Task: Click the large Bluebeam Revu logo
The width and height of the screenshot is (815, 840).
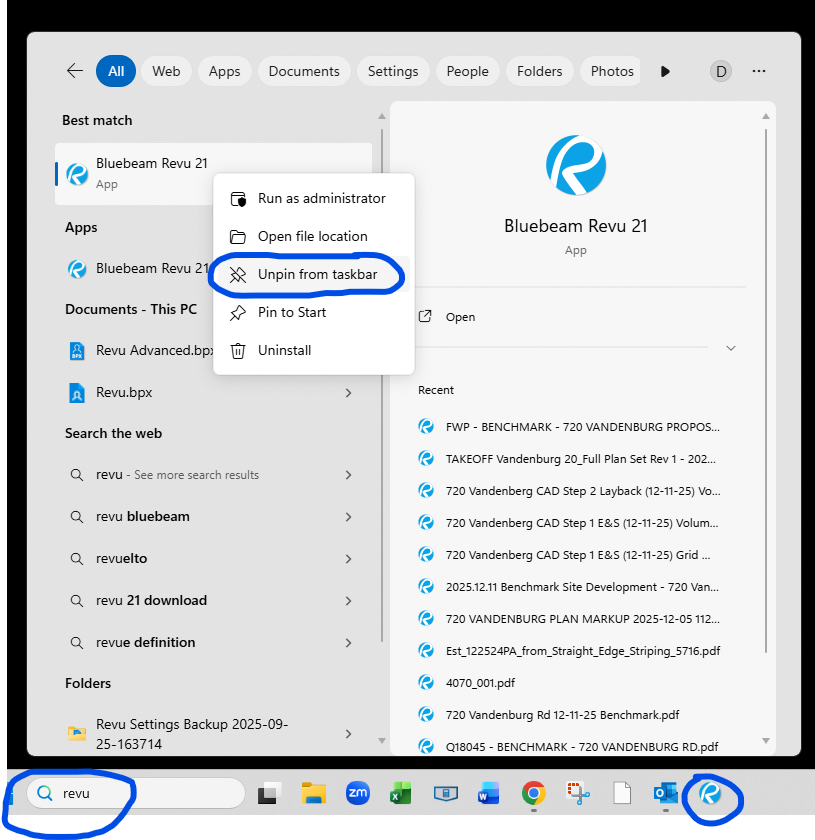Action: point(576,165)
